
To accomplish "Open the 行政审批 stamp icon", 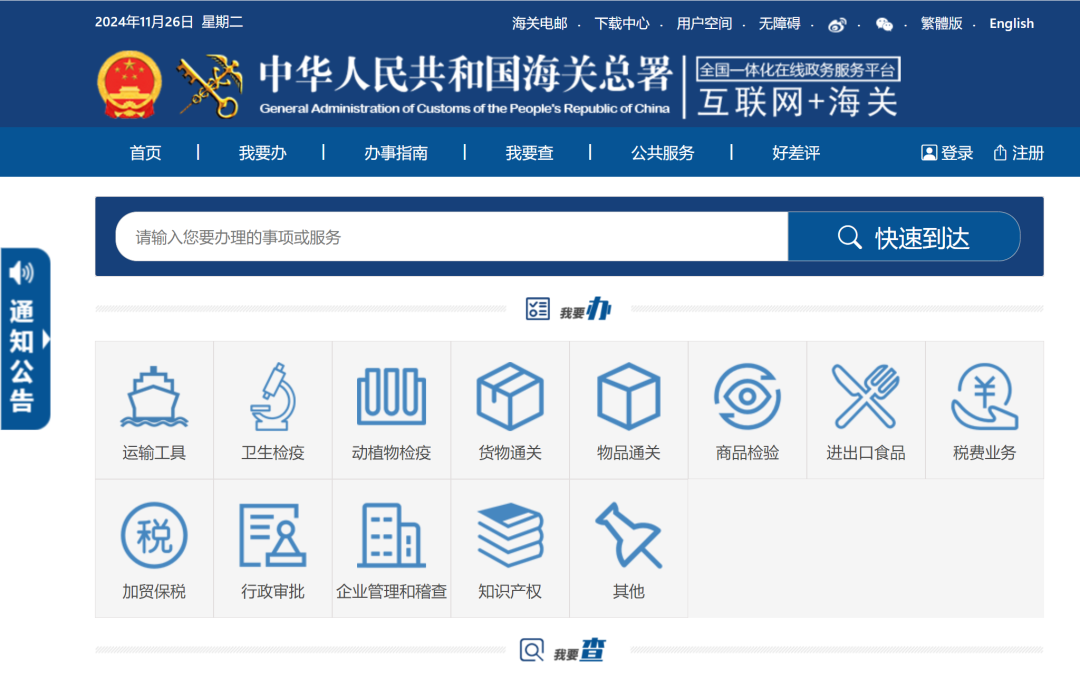I will tap(273, 535).
